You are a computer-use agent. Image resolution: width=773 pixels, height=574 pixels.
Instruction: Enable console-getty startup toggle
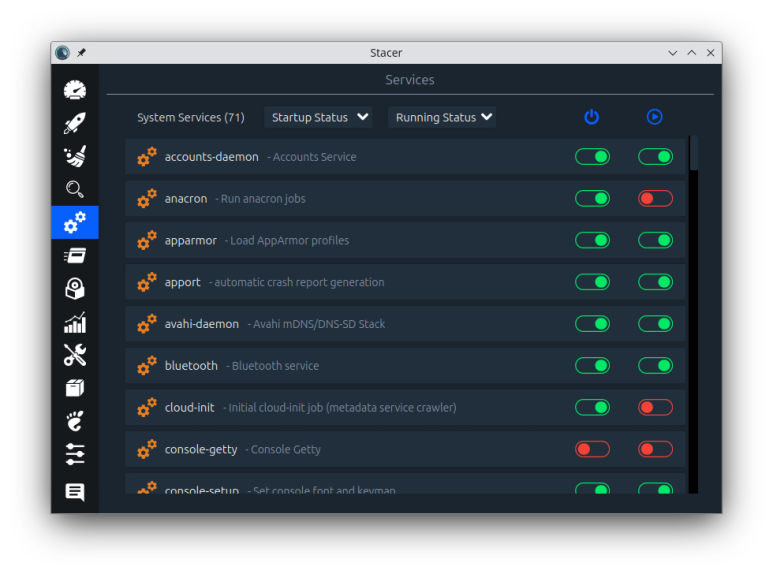tap(592, 449)
